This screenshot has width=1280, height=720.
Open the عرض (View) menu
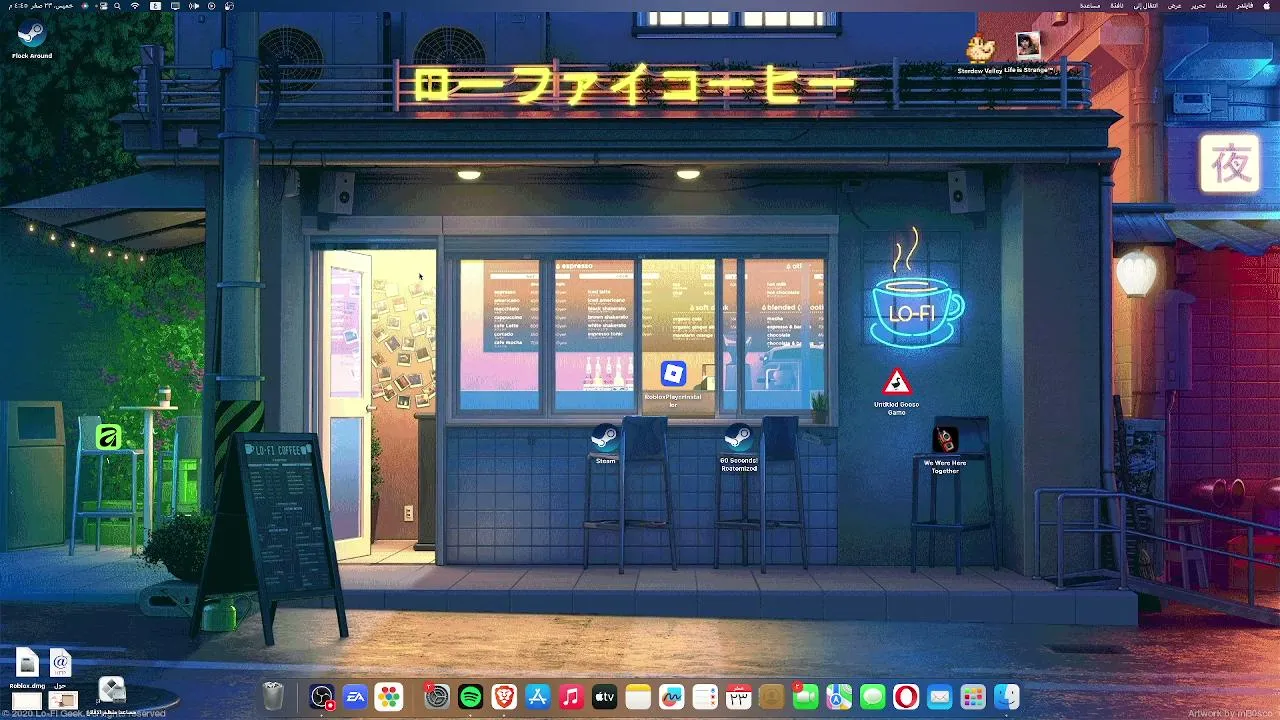(x=1175, y=6)
